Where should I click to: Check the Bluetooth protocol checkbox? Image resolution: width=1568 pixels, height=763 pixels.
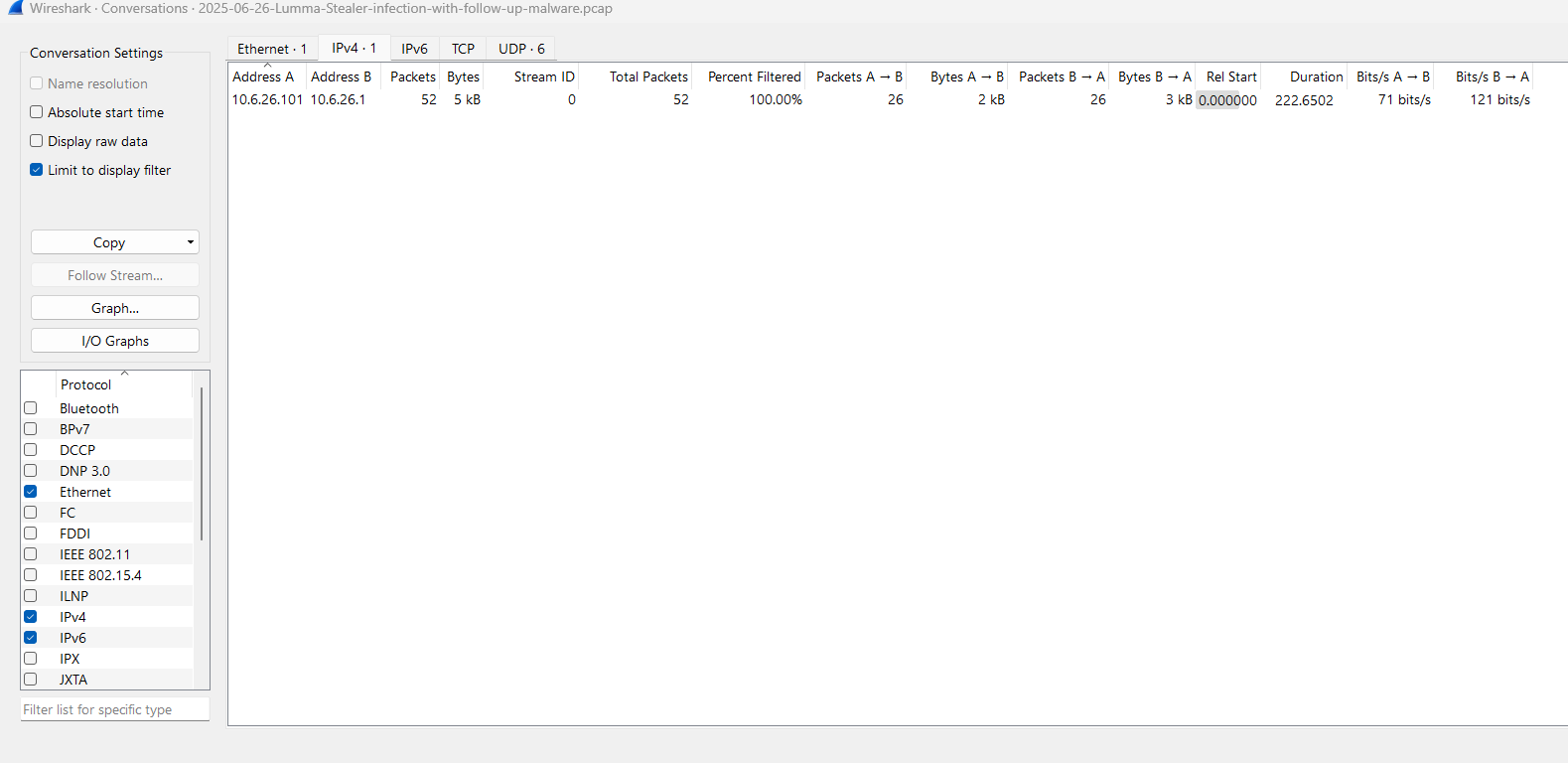(31, 408)
